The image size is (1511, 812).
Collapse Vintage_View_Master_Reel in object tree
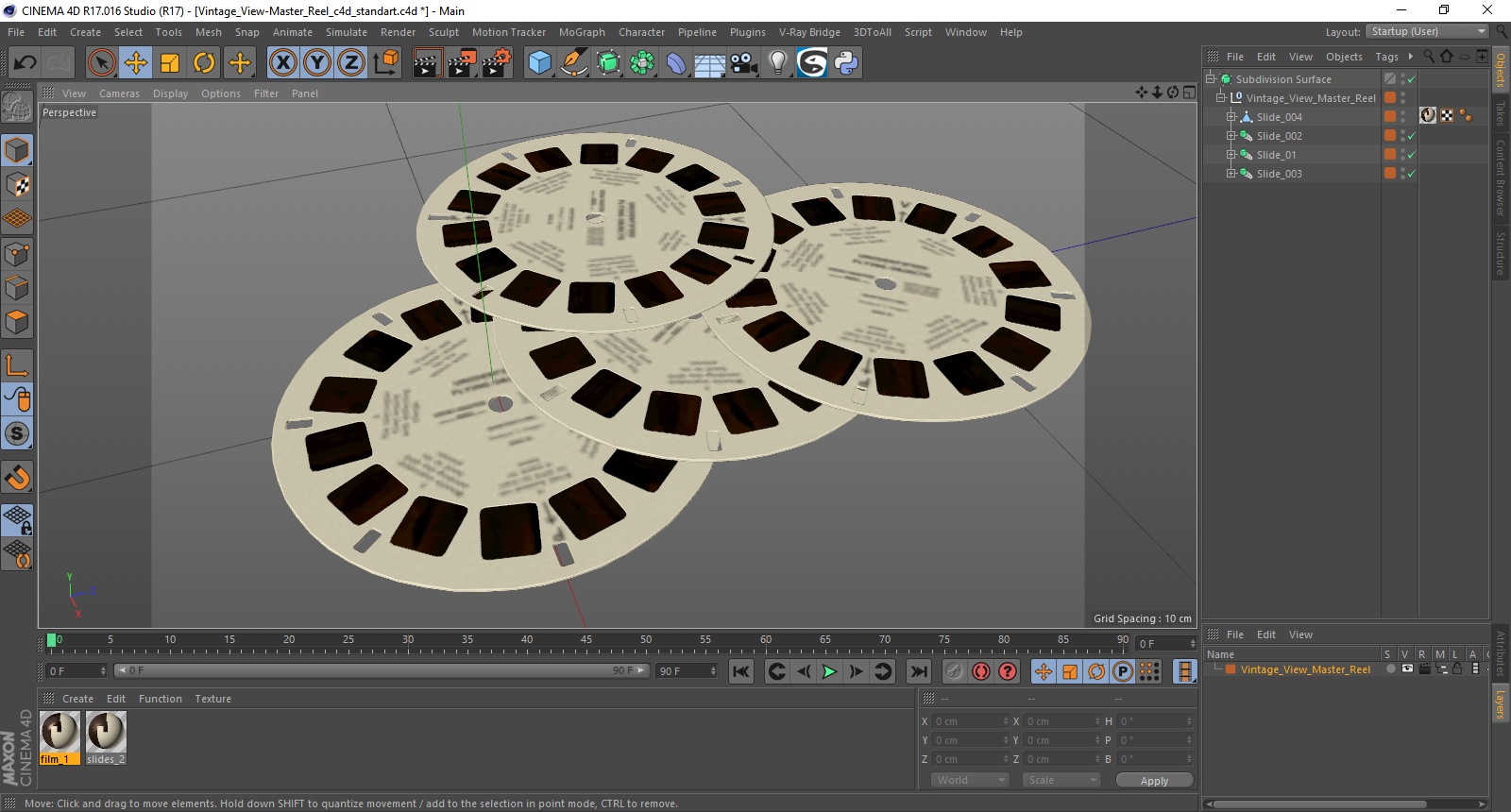[1220, 97]
